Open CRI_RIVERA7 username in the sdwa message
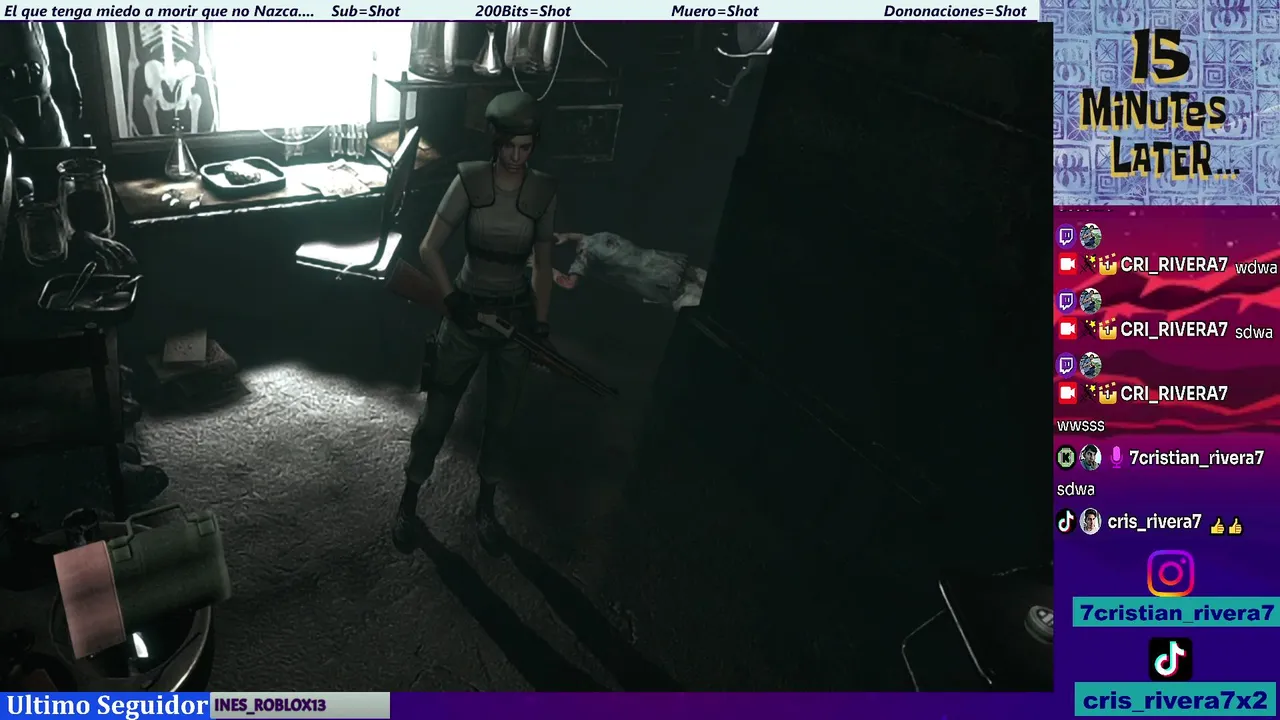 coord(1174,329)
